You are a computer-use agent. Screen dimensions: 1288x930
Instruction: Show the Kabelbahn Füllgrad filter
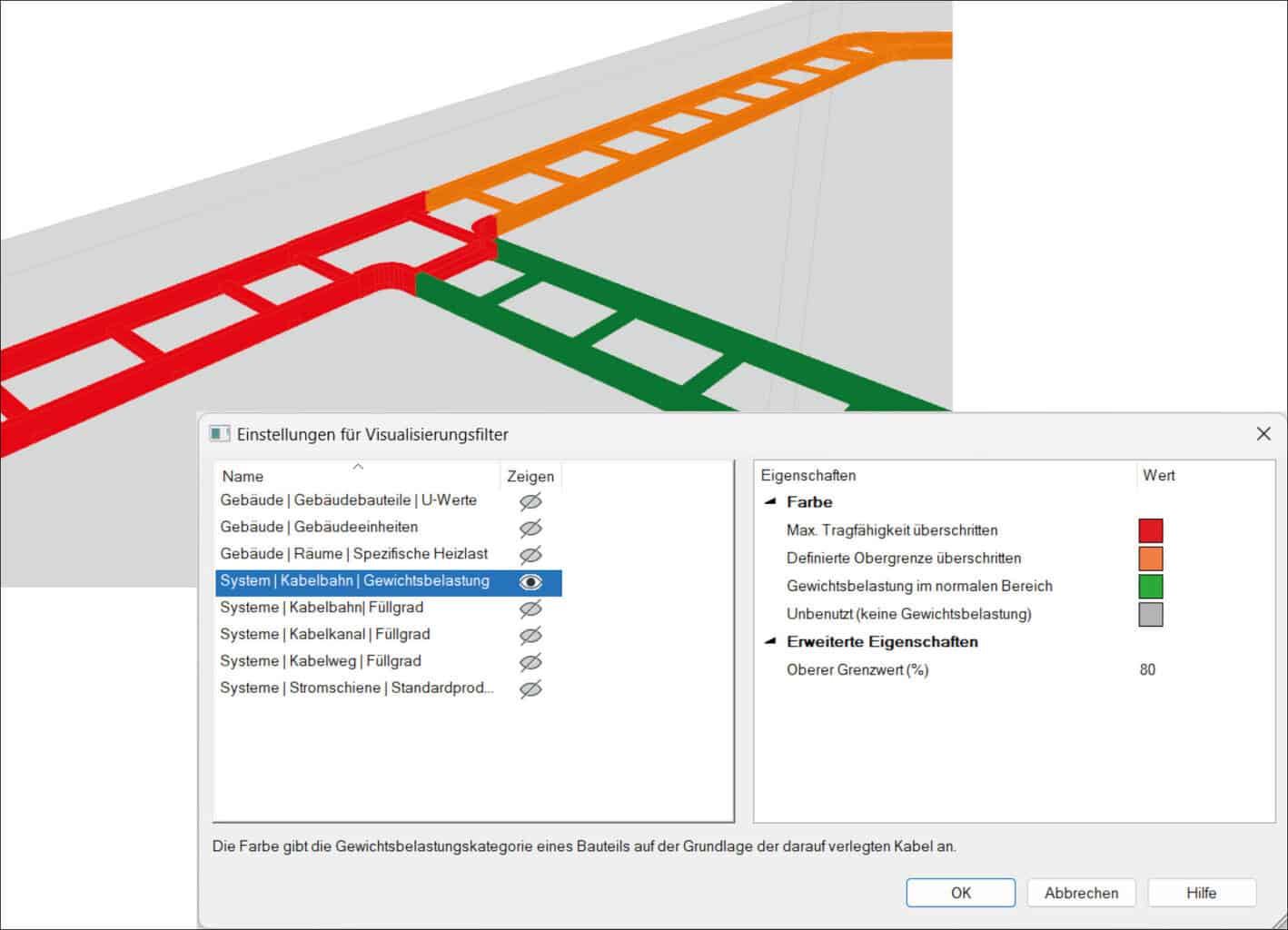530,608
